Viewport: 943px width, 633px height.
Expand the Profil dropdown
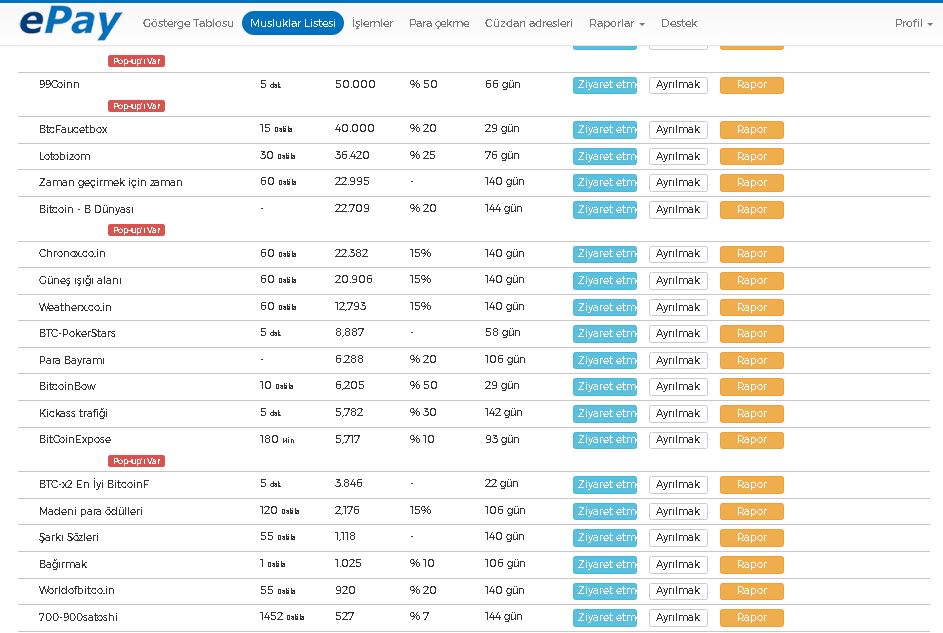[x=914, y=23]
